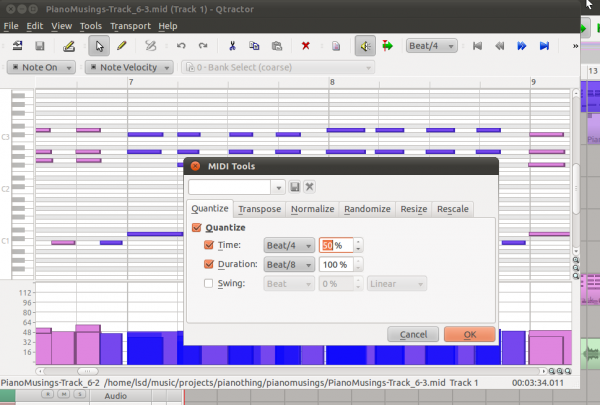Toggle note preview speaker icon

(x=365, y=46)
